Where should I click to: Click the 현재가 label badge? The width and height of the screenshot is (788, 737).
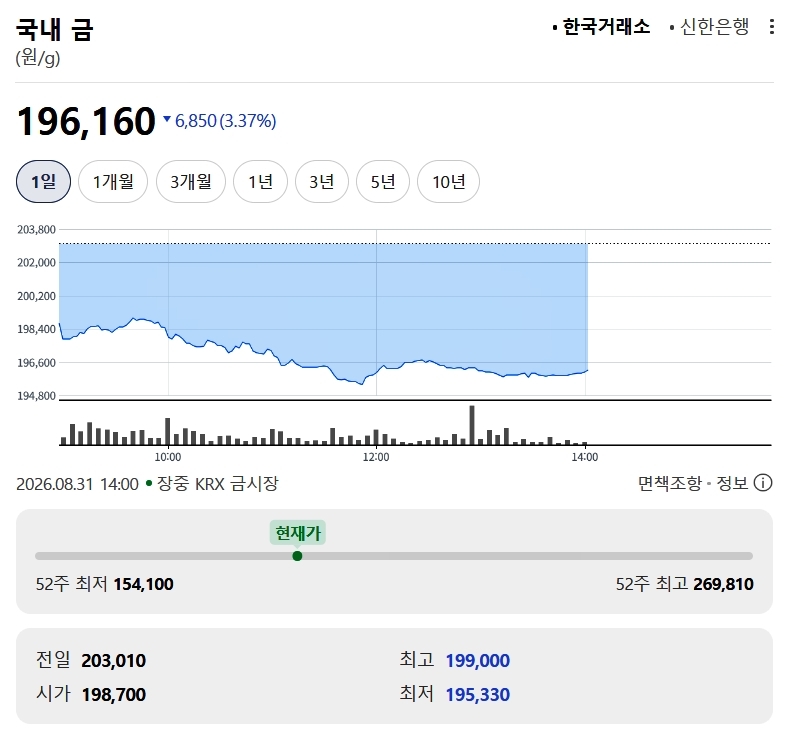point(298,533)
